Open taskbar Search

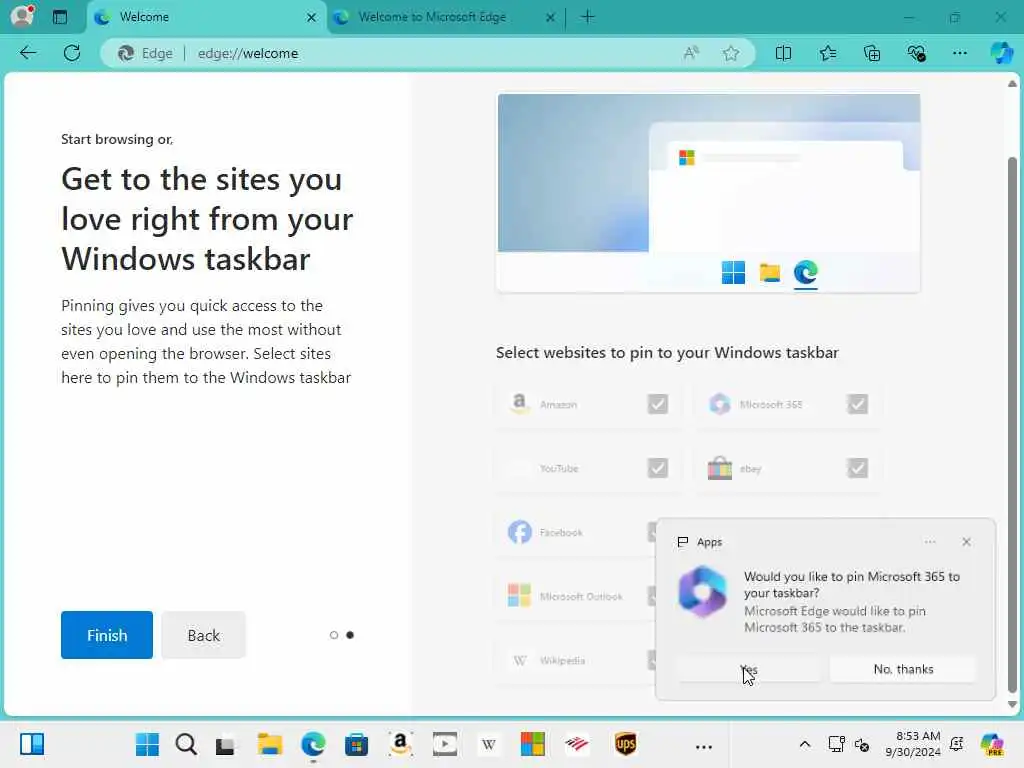[186, 744]
